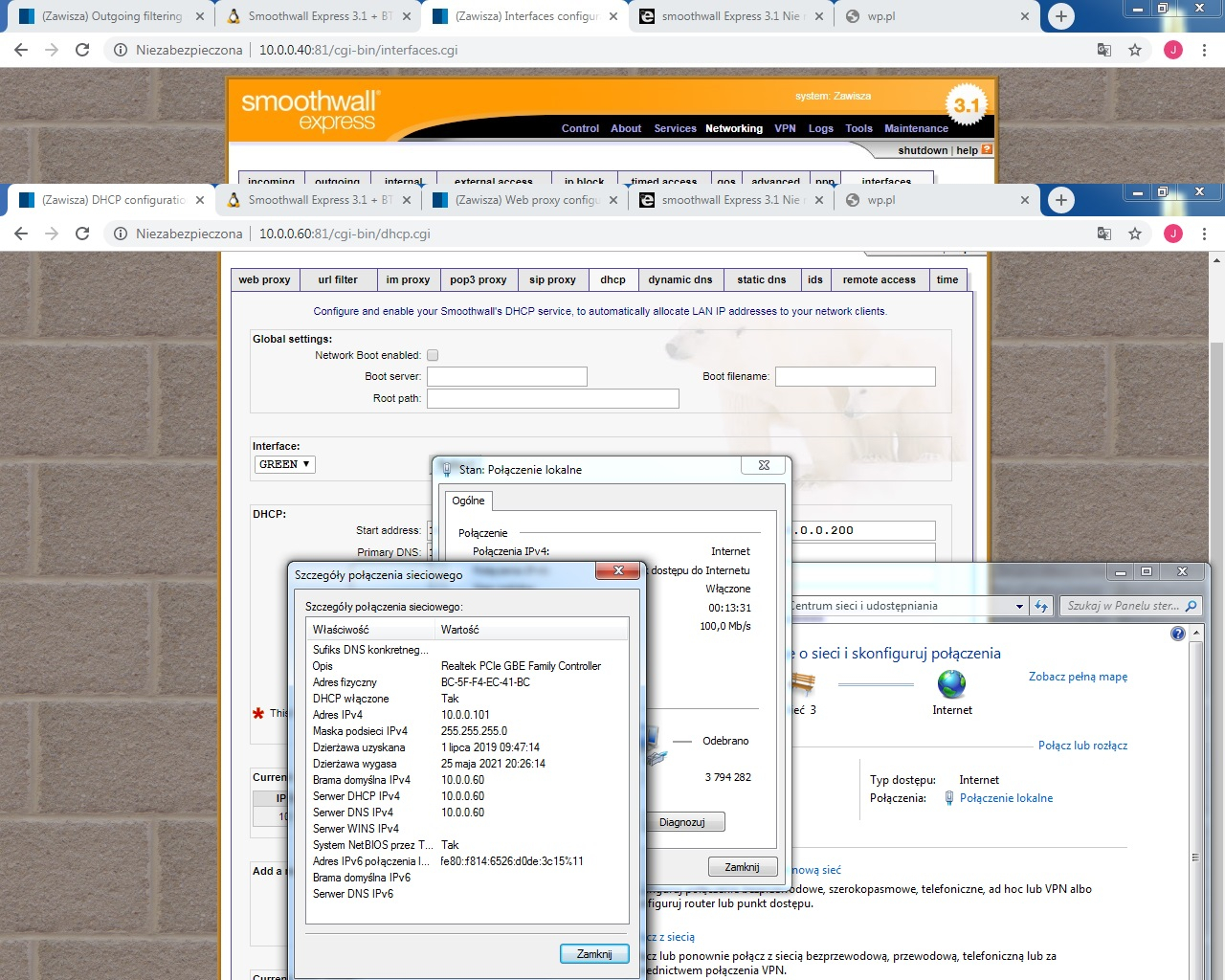Open the GREEN interface dropdown
Screen dimensions: 1225x980
point(283,464)
